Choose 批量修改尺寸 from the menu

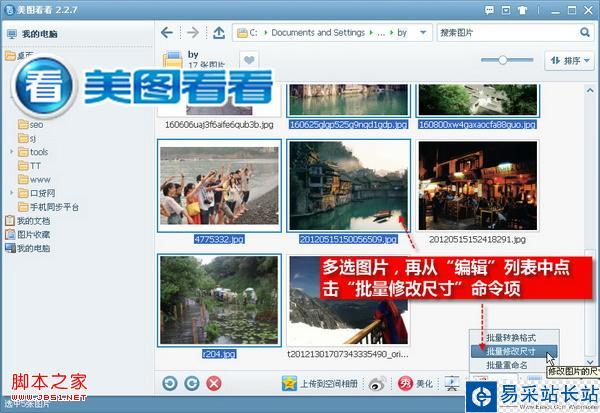click(514, 351)
